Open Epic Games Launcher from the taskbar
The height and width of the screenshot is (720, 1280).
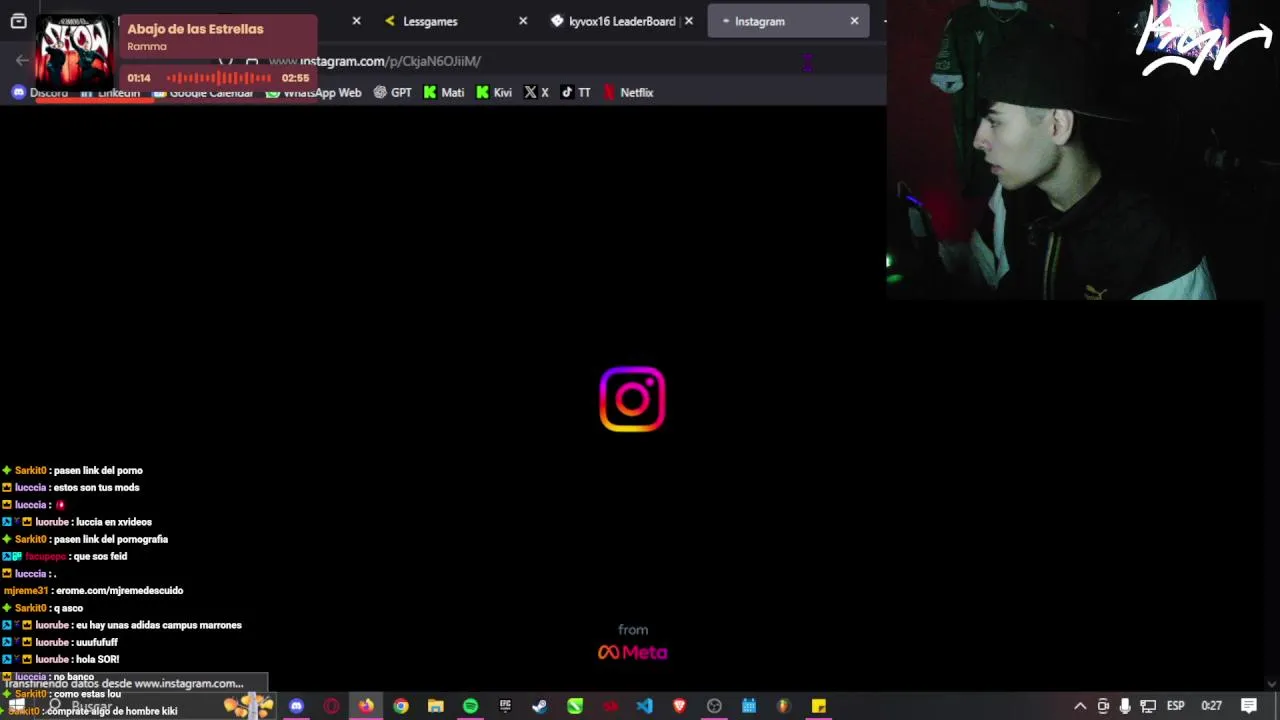tap(505, 706)
